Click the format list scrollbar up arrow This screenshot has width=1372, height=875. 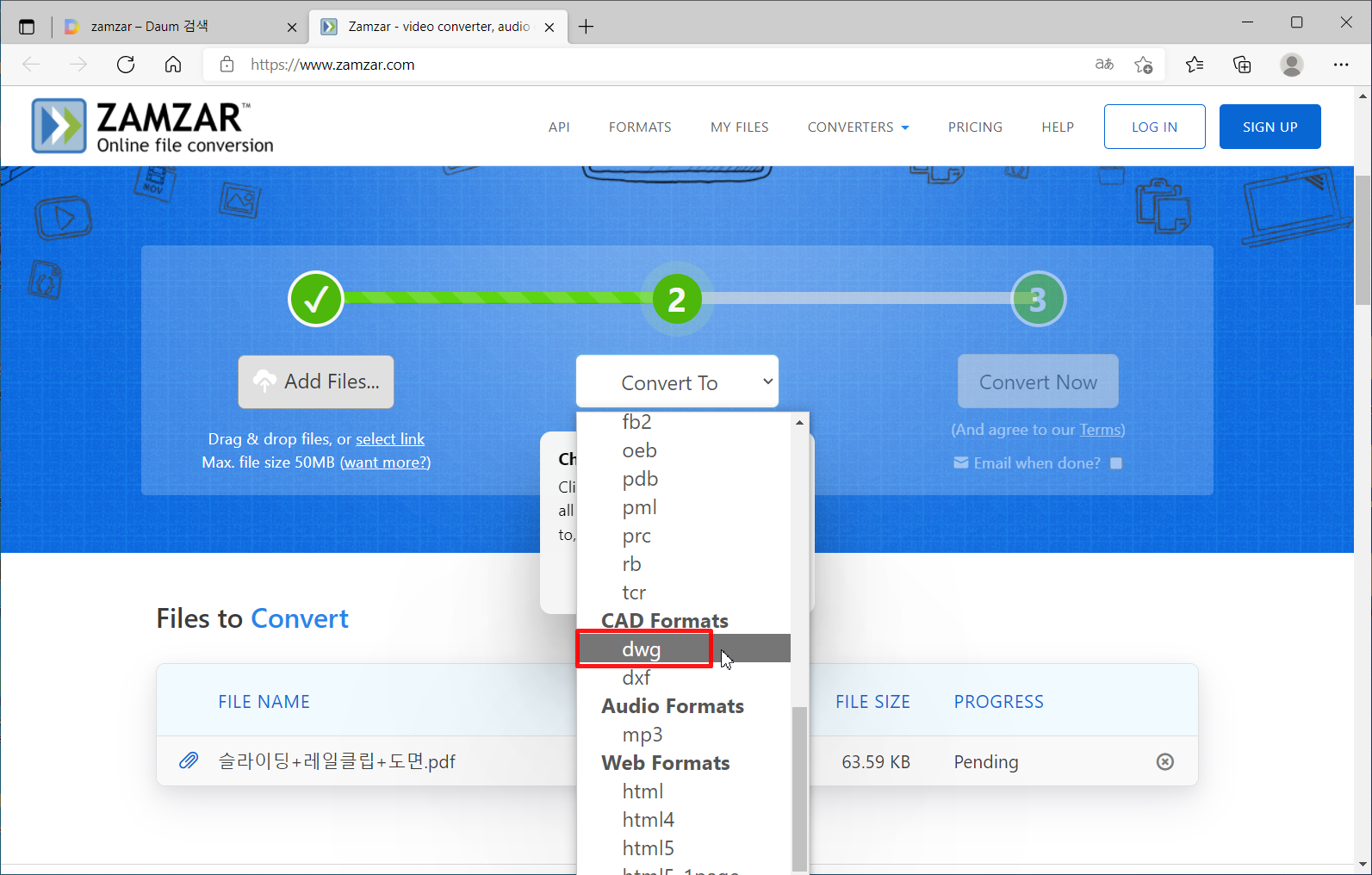coord(799,422)
